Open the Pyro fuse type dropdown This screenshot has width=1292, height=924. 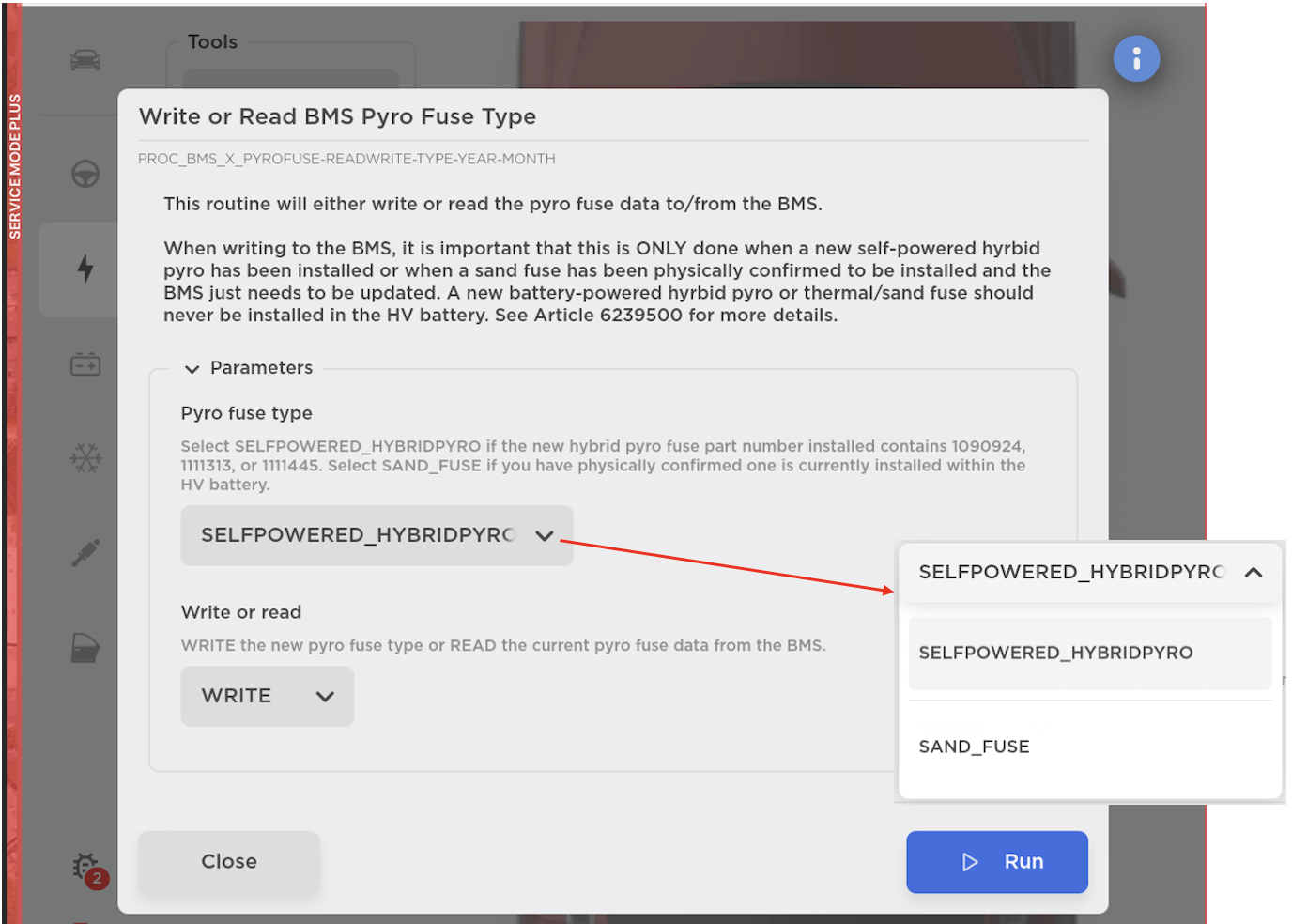click(x=377, y=535)
